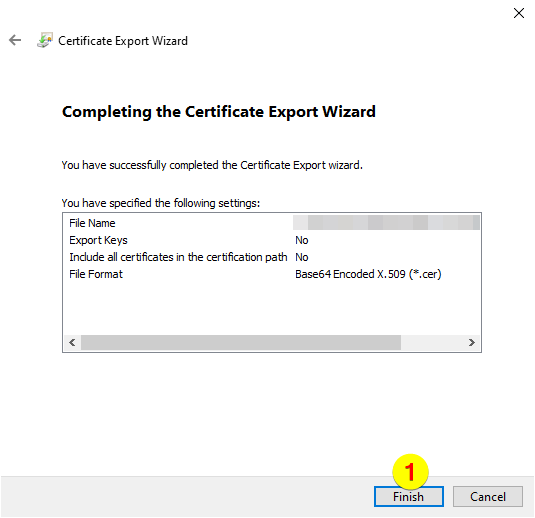The image size is (535, 518).
Task: Select the Include all certificates row
Action: point(272,257)
